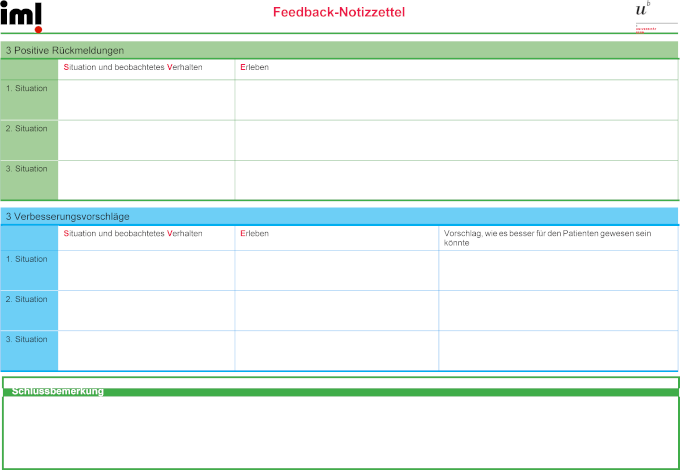Click the Schlussbemerkung heading bar
The width and height of the screenshot is (680, 470).
341,392
